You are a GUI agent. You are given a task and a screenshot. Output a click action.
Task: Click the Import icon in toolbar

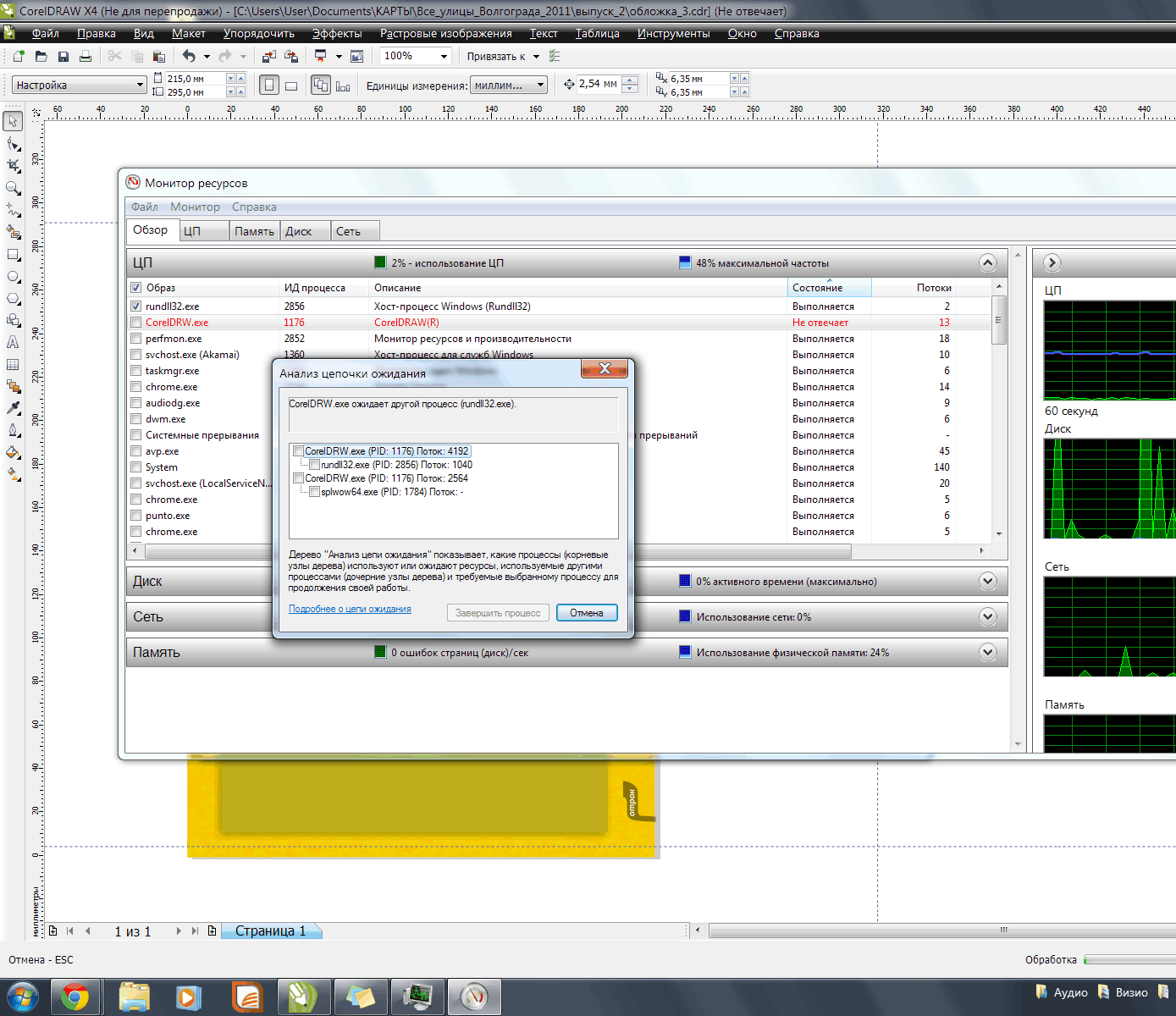coord(268,56)
